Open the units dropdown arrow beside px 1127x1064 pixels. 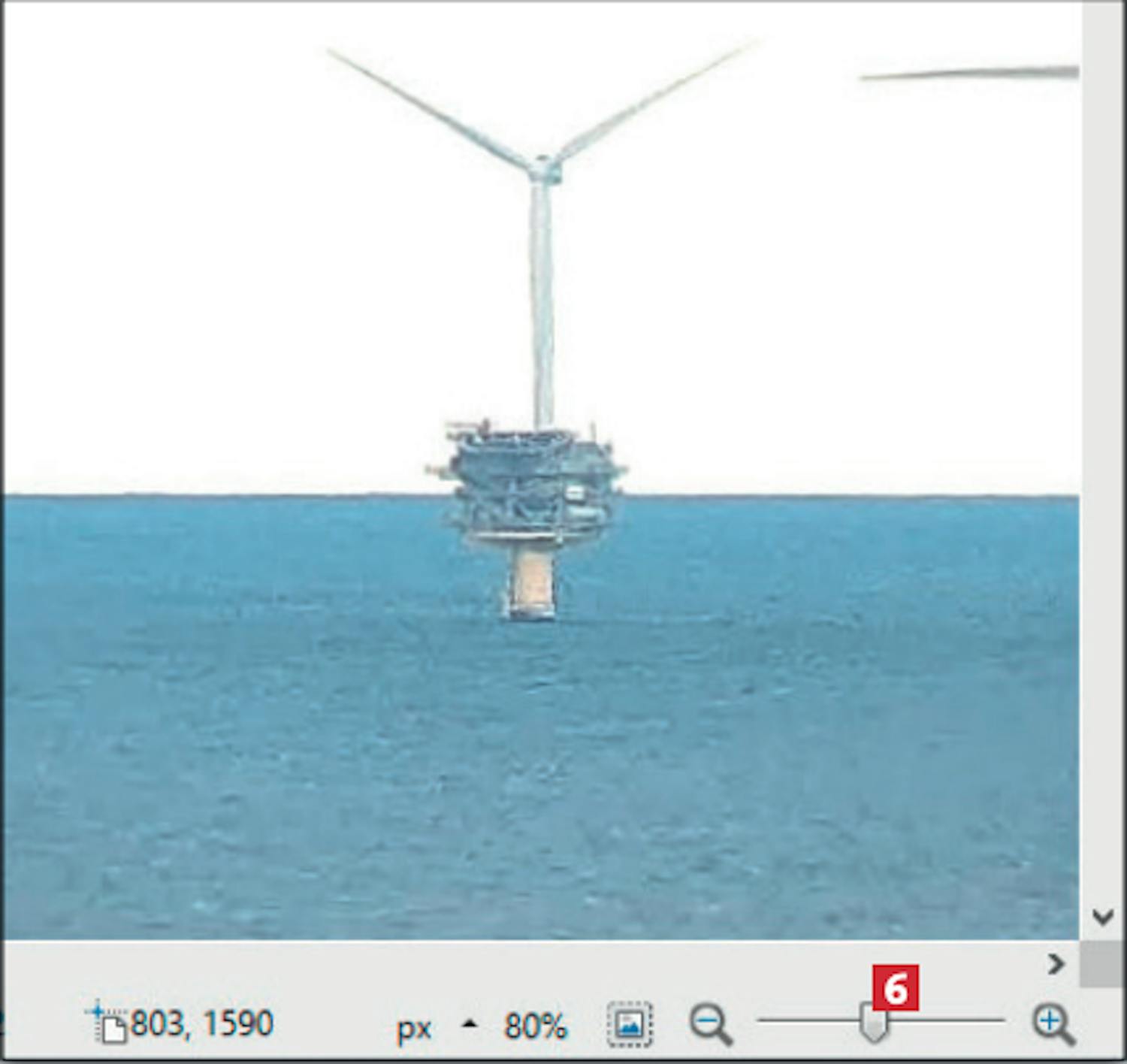[x=470, y=1023]
